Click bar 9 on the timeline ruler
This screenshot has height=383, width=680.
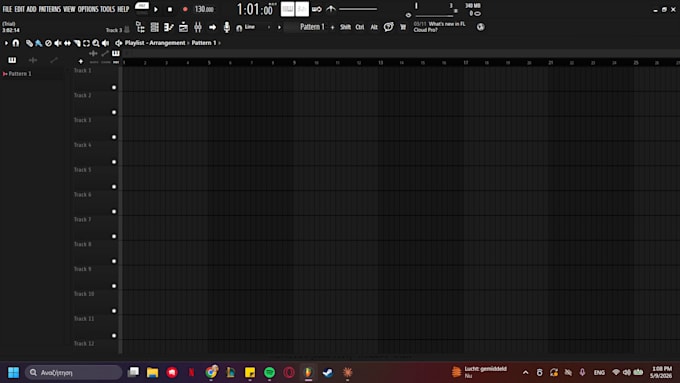(294, 63)
